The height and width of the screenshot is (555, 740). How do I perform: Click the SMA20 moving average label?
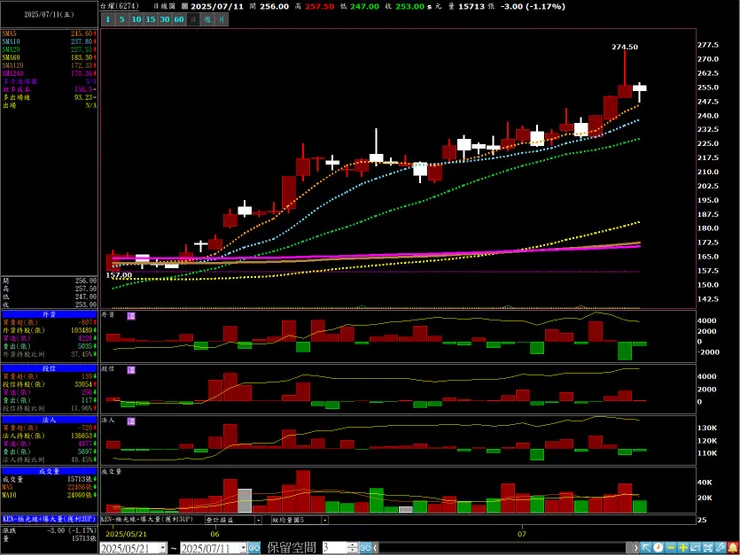(10, 49)
